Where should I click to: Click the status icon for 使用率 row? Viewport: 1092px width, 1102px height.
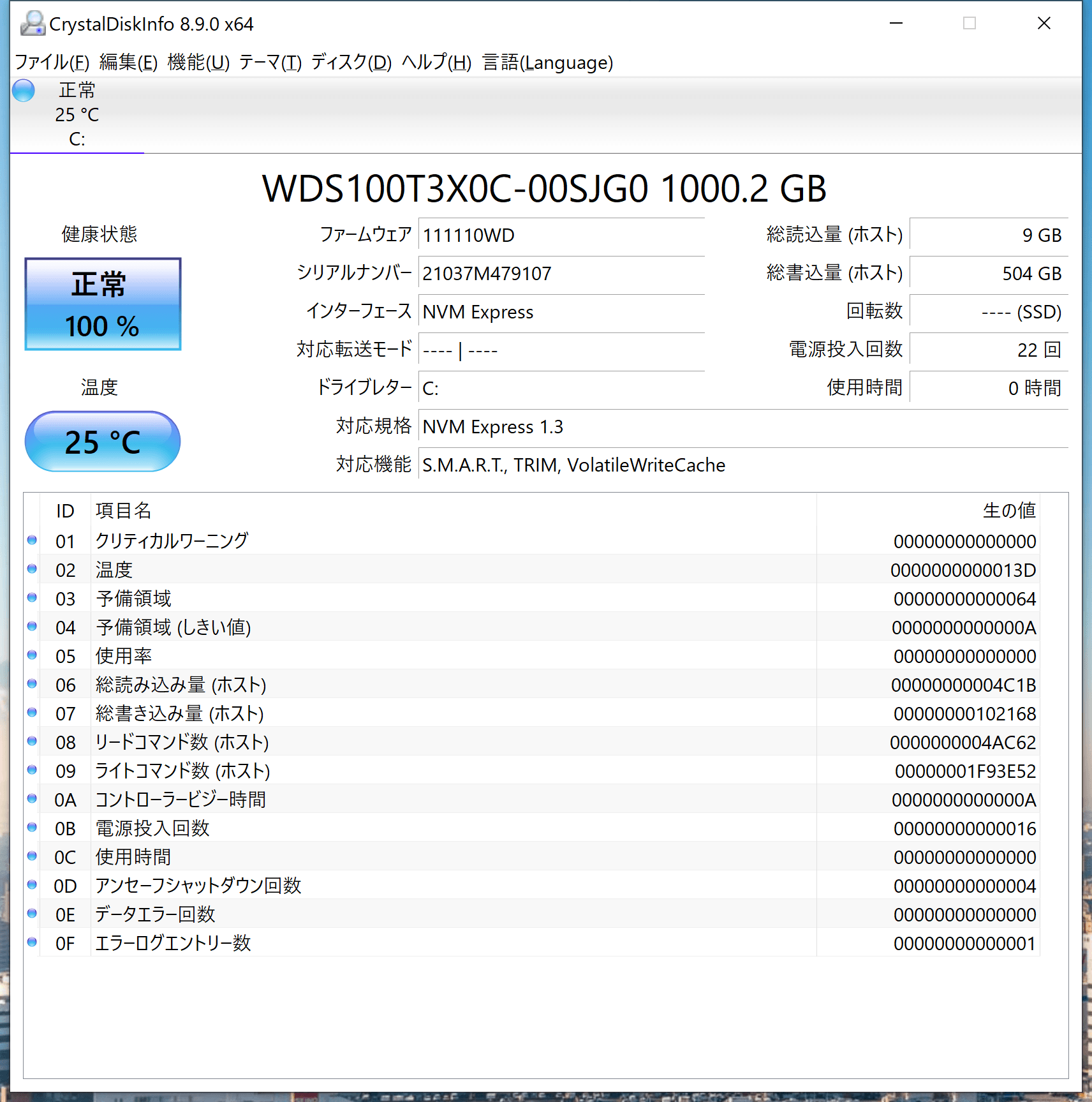point(32,656)
